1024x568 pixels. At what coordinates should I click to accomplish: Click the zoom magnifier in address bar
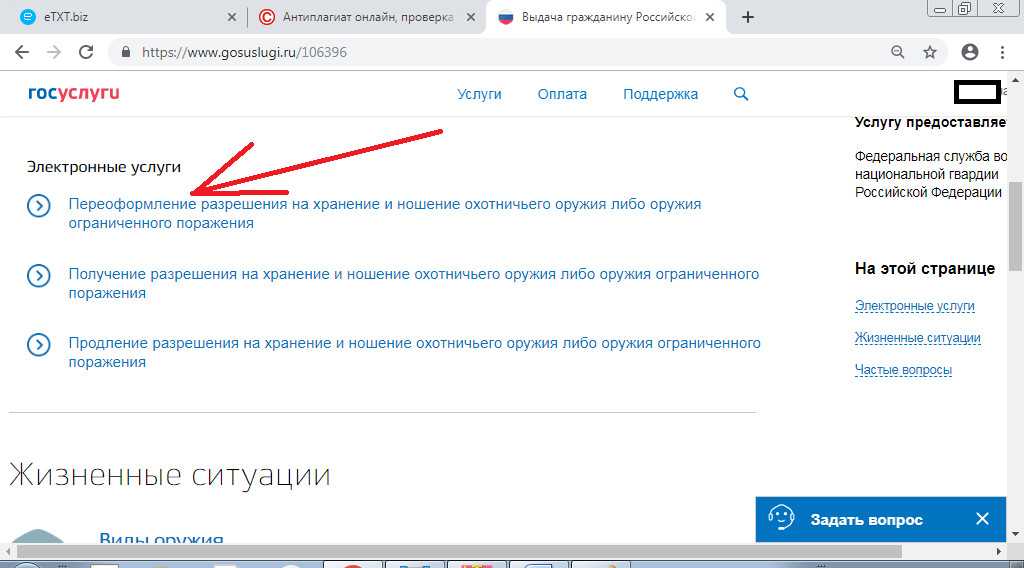click(x=898, y=52)
